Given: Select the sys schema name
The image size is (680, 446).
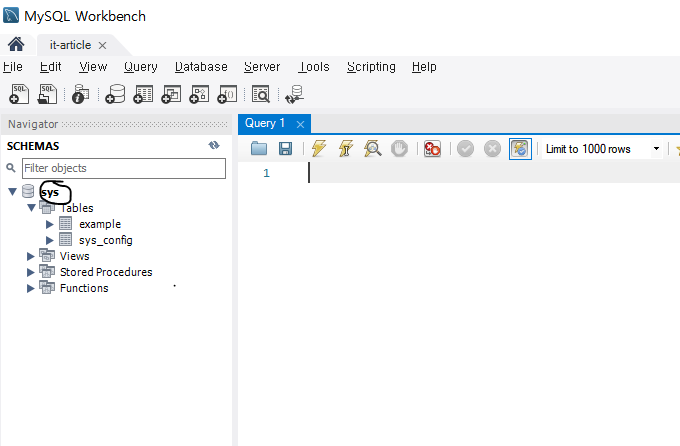Looking at the screenshot, I should pos(50,192).
